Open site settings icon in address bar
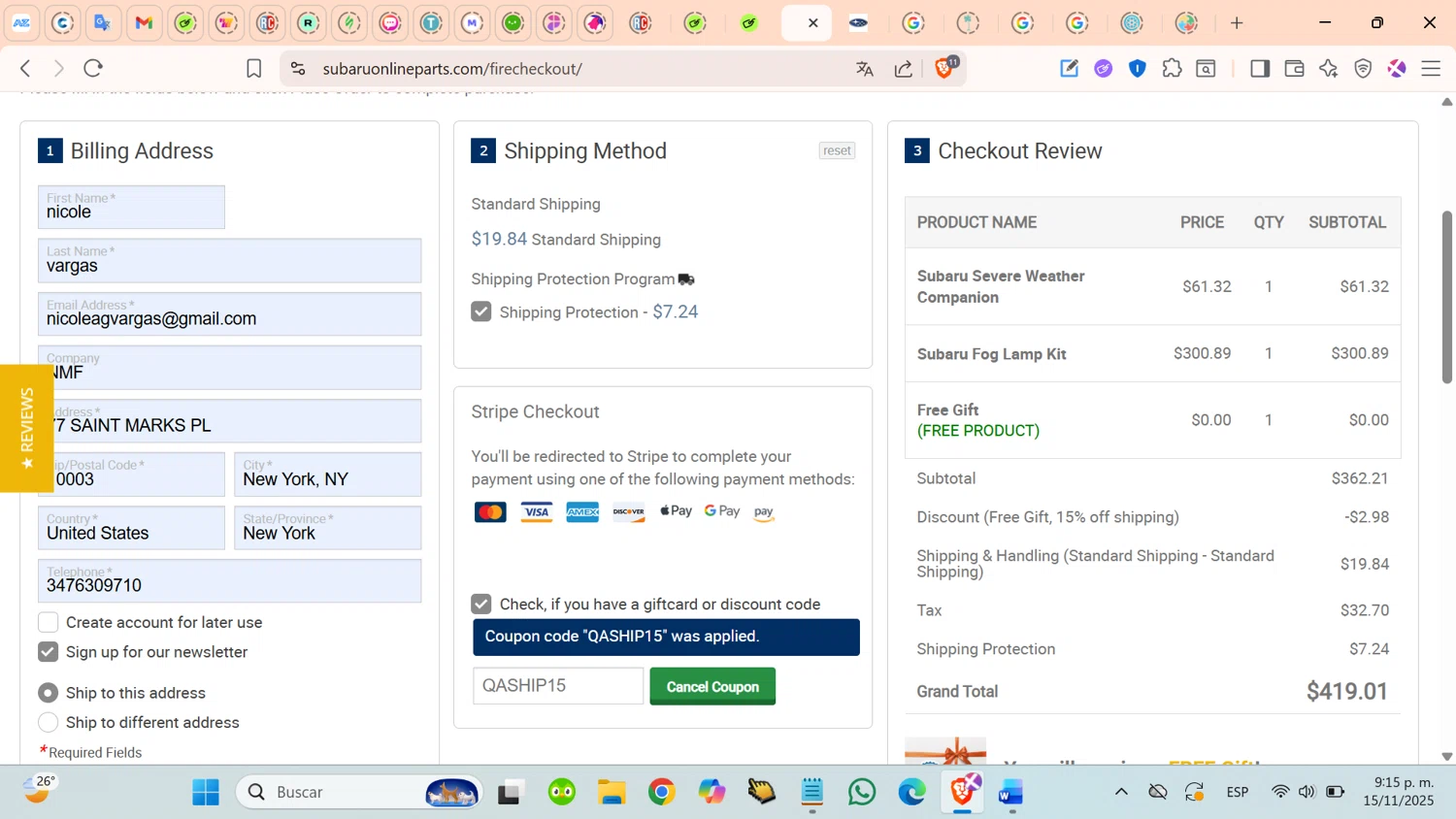The image size is (1456, 819). 298,68
